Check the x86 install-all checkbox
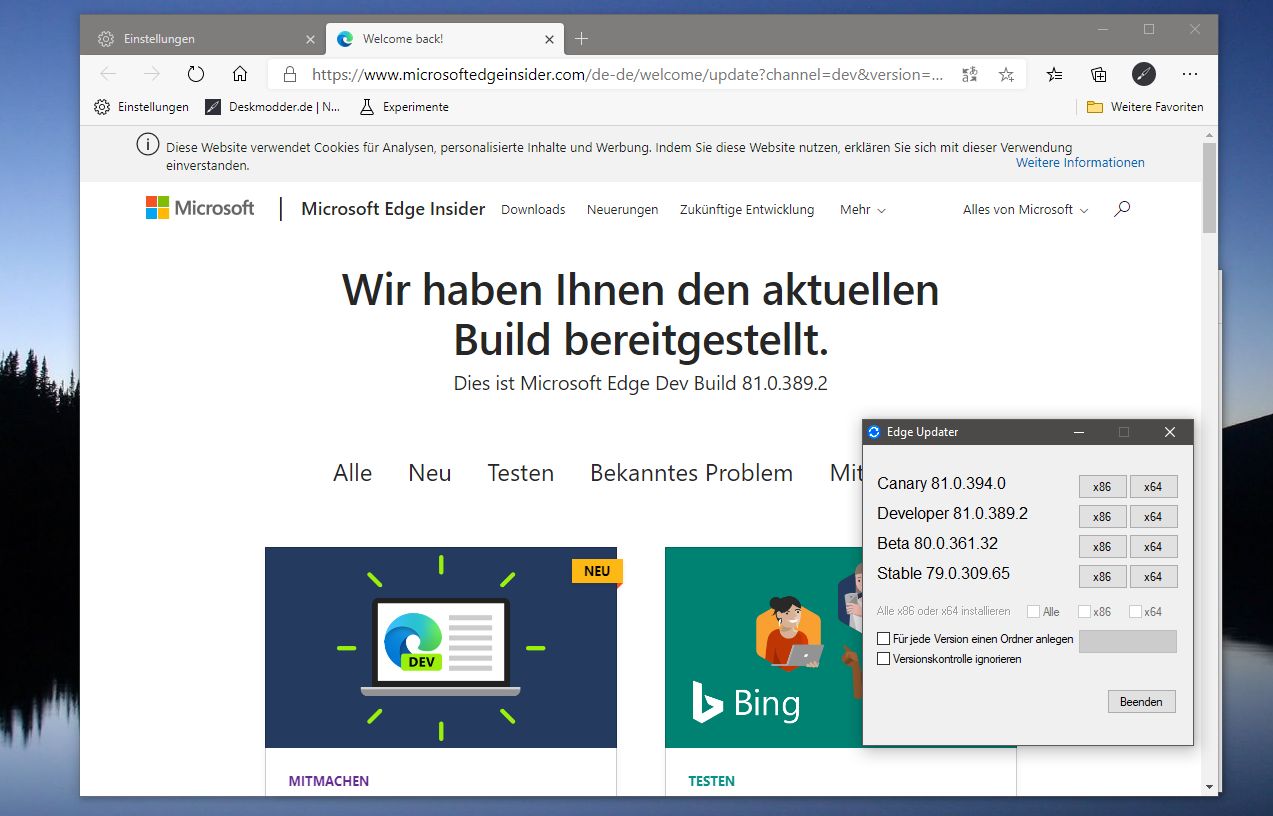The width and height of the screenshot is (1273, 816). click(1084, 611)
